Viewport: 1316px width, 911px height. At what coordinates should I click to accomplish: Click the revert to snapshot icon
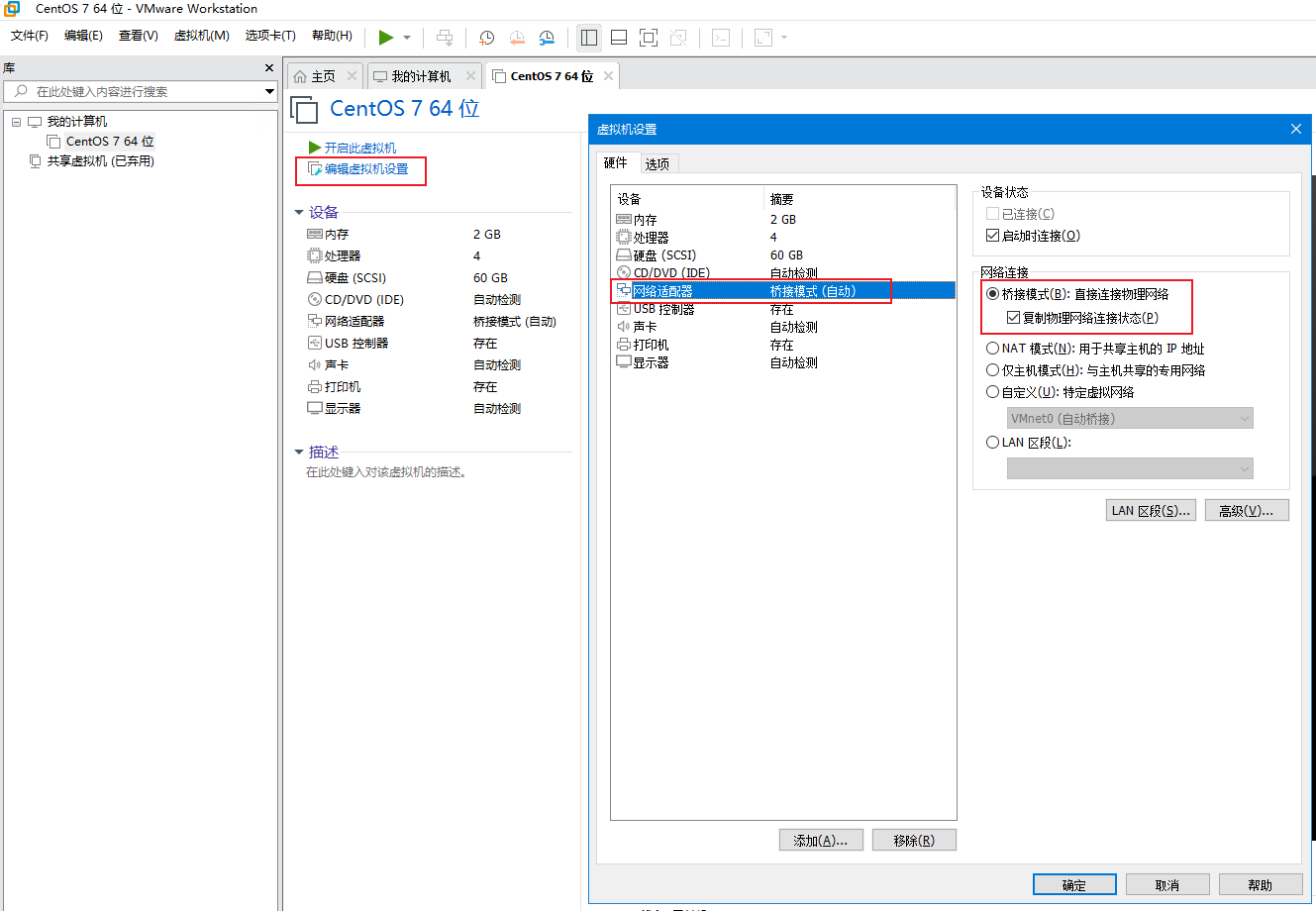[x=517, y=38]
